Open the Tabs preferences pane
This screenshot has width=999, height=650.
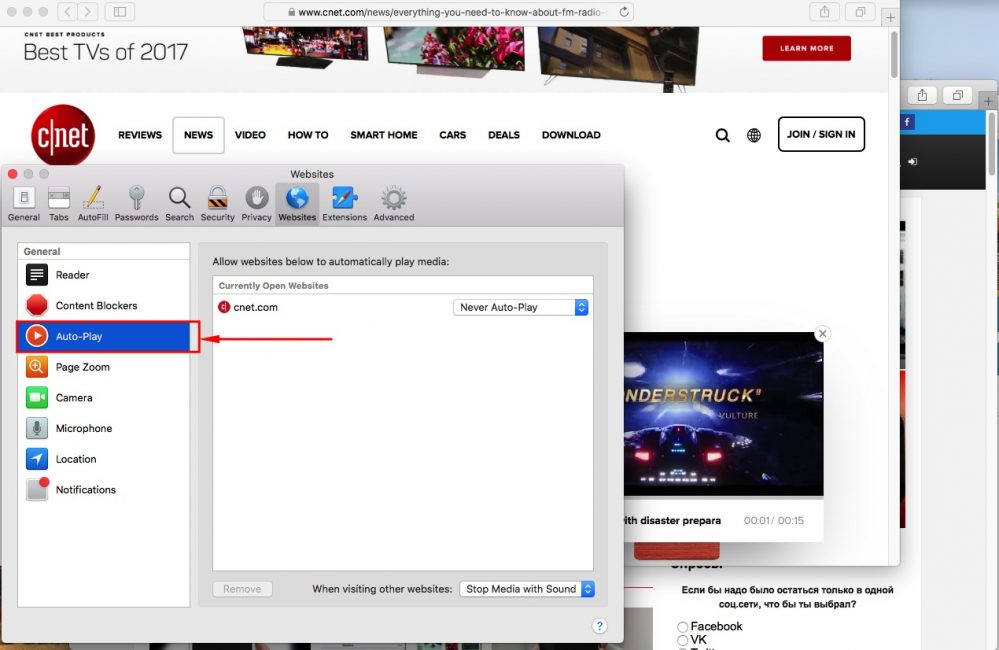point(59,204)
